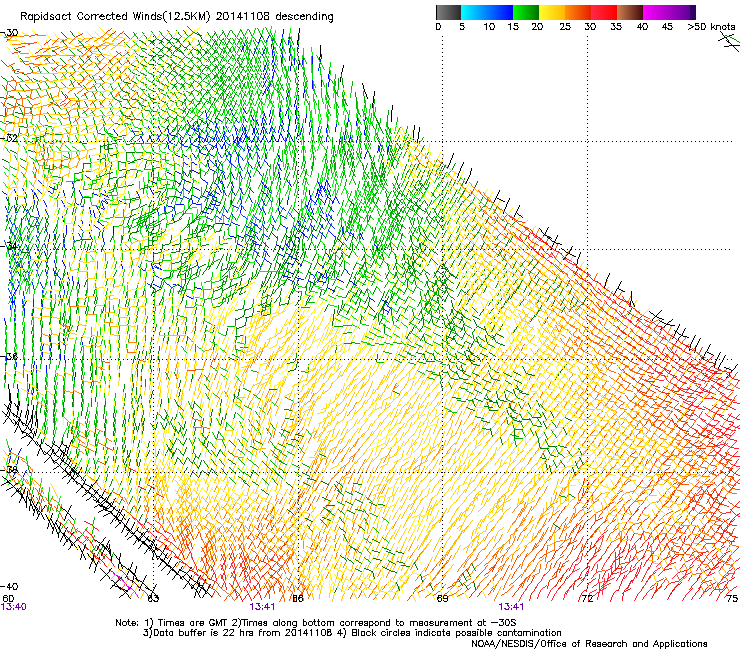Click the title 'Rapidscat Corrected Winds(12.5KM)'
Image resolution: width=740 pixels, height=650 pixels.
(x=116, y=17)
